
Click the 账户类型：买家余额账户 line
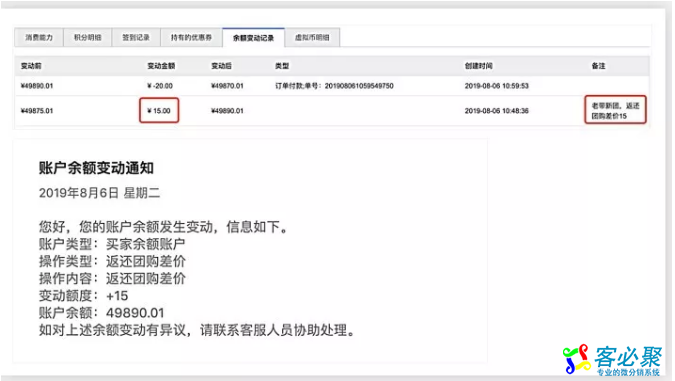coord(112,244)
